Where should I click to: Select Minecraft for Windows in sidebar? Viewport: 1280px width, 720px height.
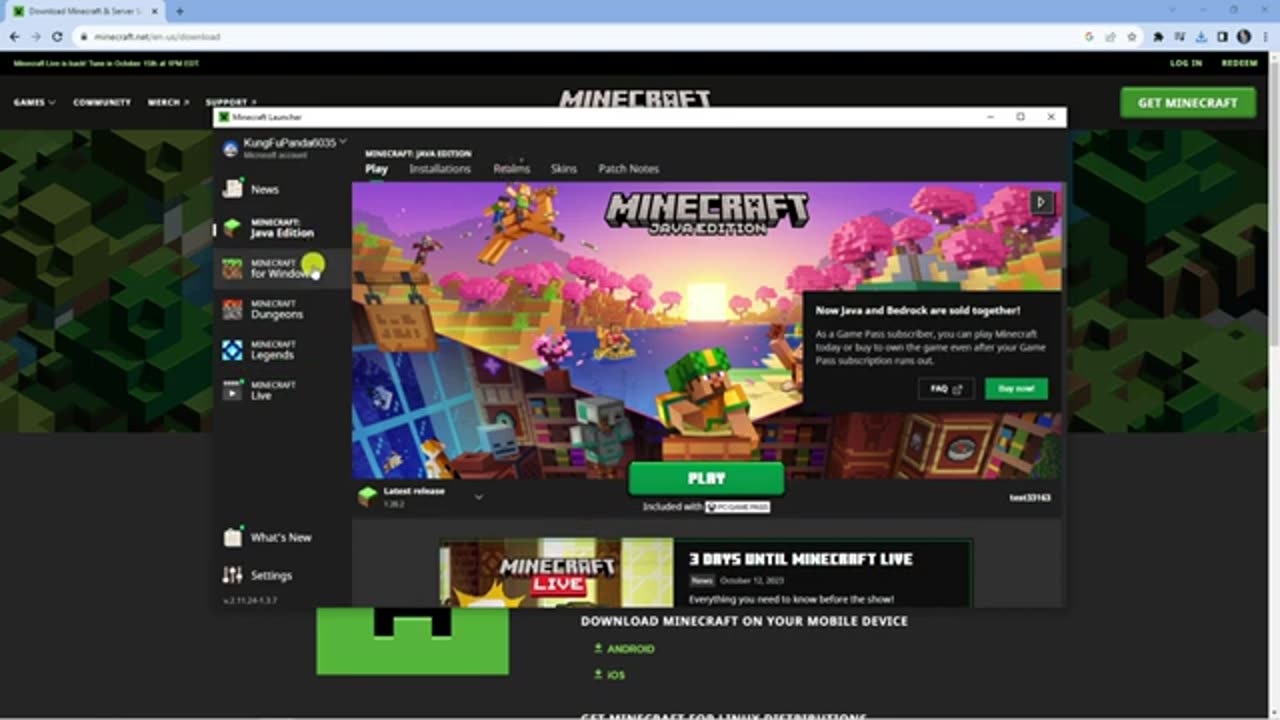[281, 269]
